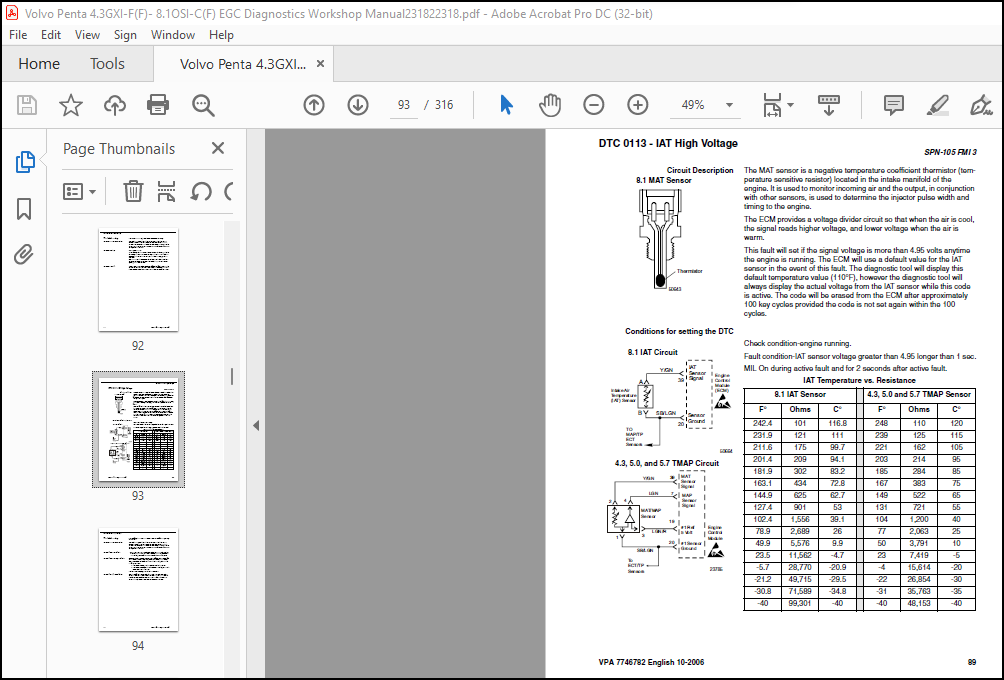Open thumbnail options menu dropdown
The width and height of the screenshot is (1004, 680).
[79, 191]
